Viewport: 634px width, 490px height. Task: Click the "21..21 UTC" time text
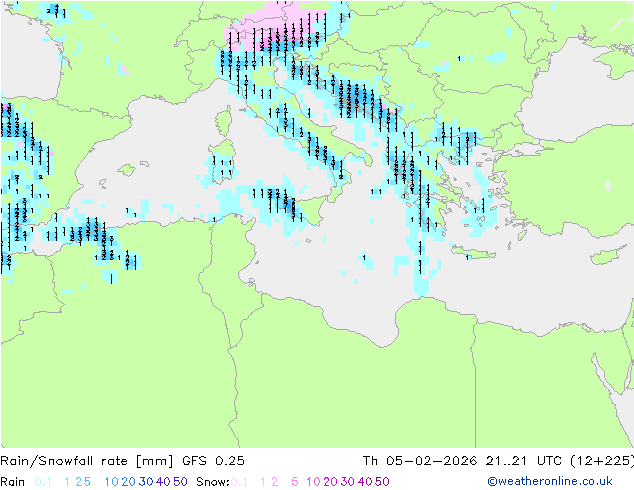[523, 461]
